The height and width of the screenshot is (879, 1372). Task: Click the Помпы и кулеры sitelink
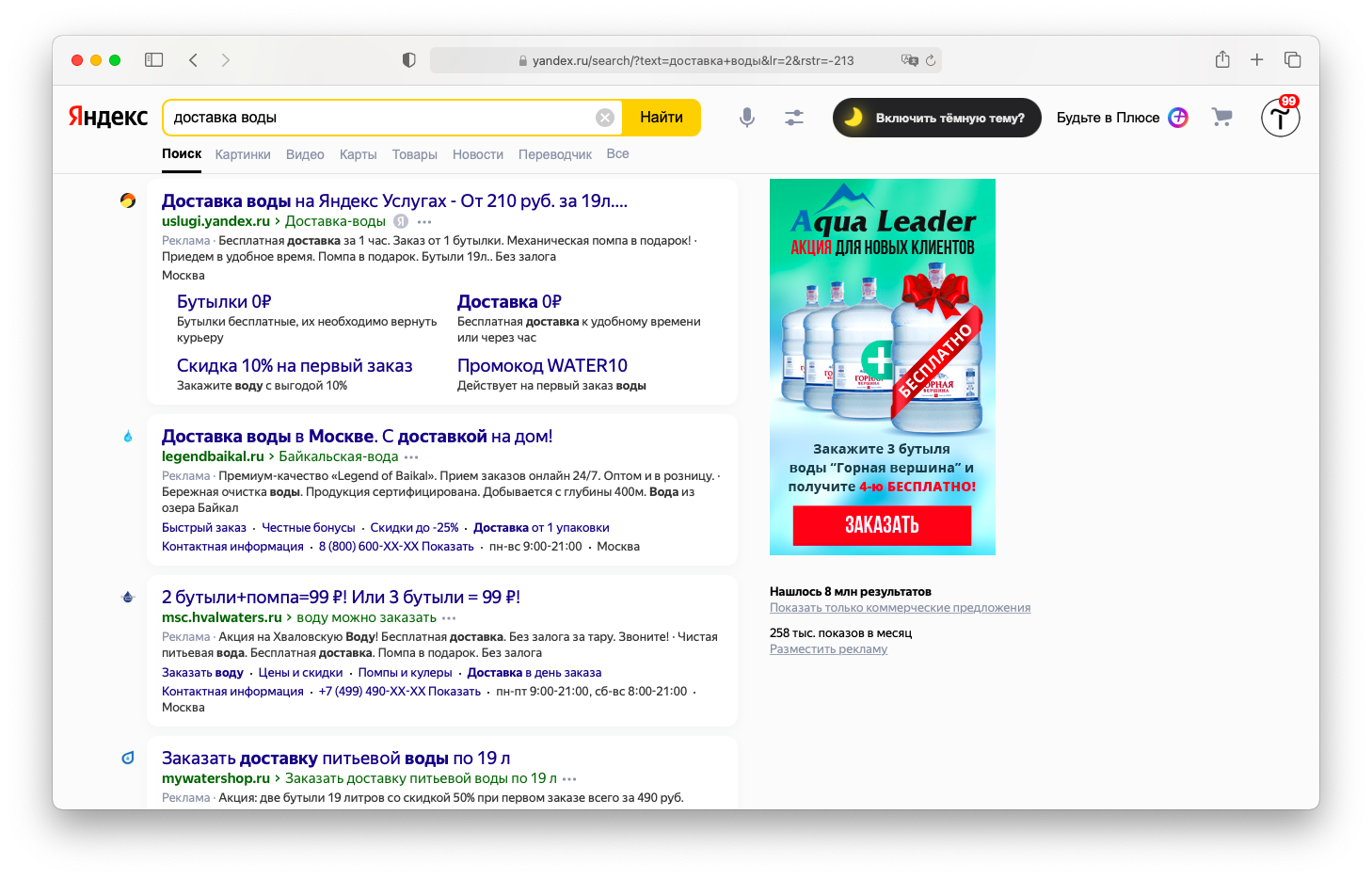point(406,673)
